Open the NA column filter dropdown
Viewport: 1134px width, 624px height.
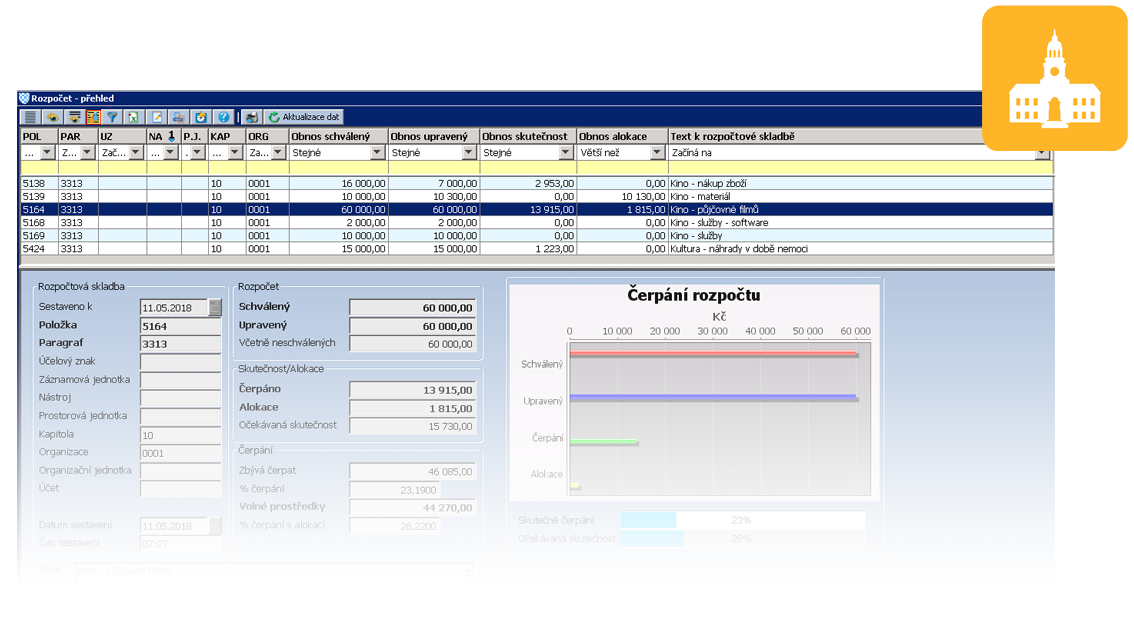click(171, 153)
